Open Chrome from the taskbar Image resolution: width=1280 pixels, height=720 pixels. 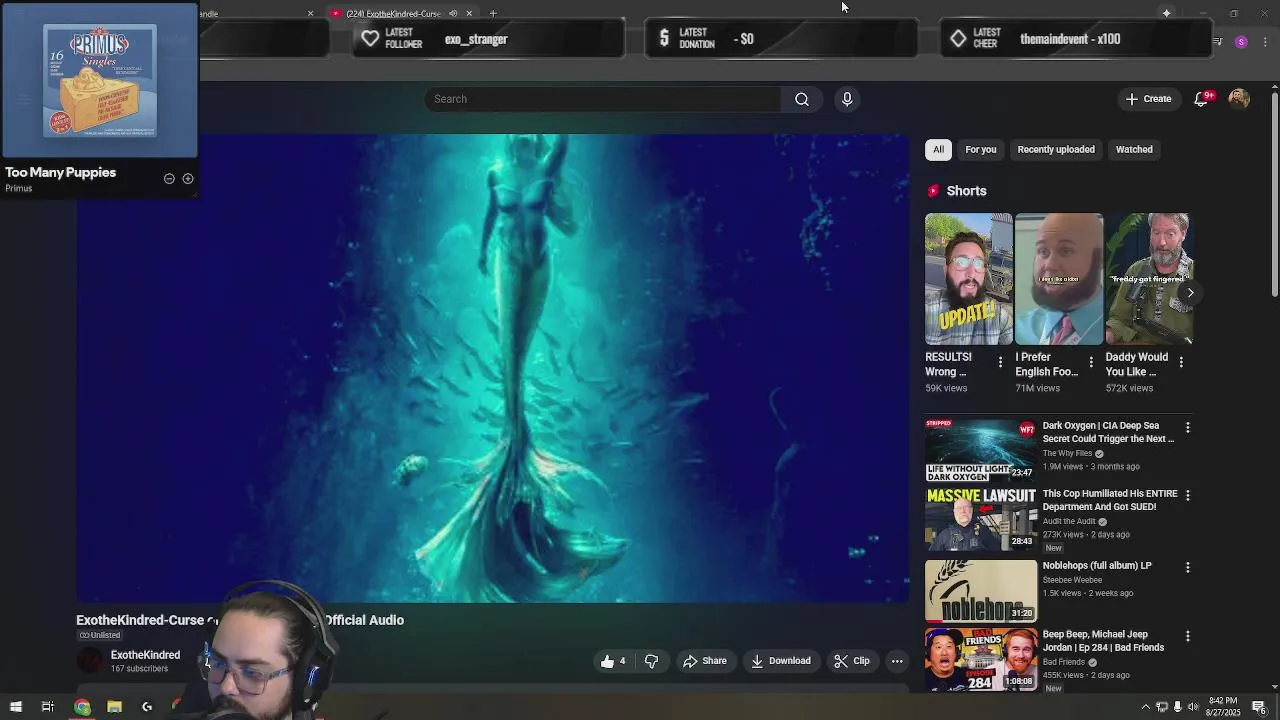82,707
